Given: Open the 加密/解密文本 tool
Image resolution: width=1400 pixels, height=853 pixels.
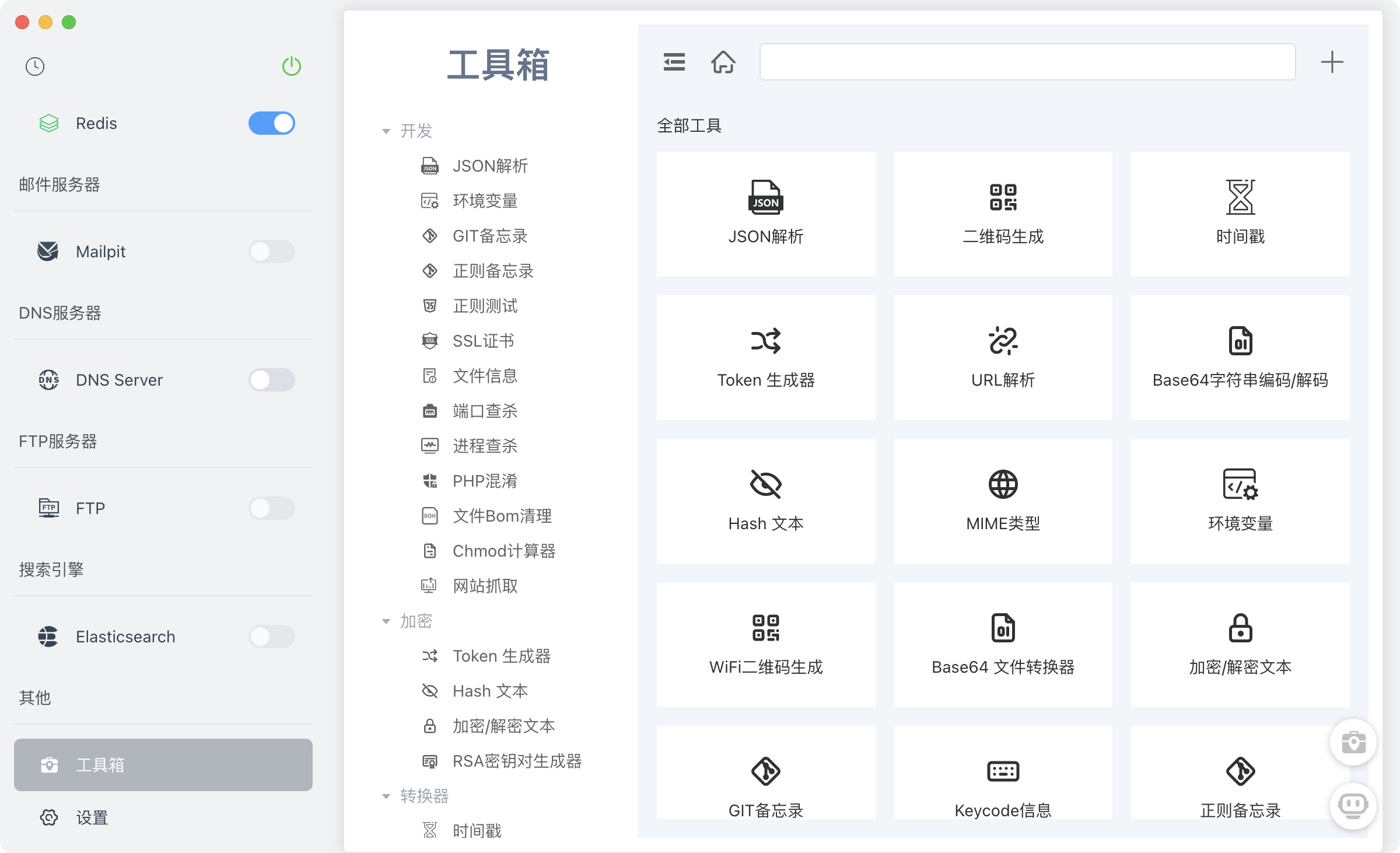Looking at the screenshot, I should (x=1240, y=645).
